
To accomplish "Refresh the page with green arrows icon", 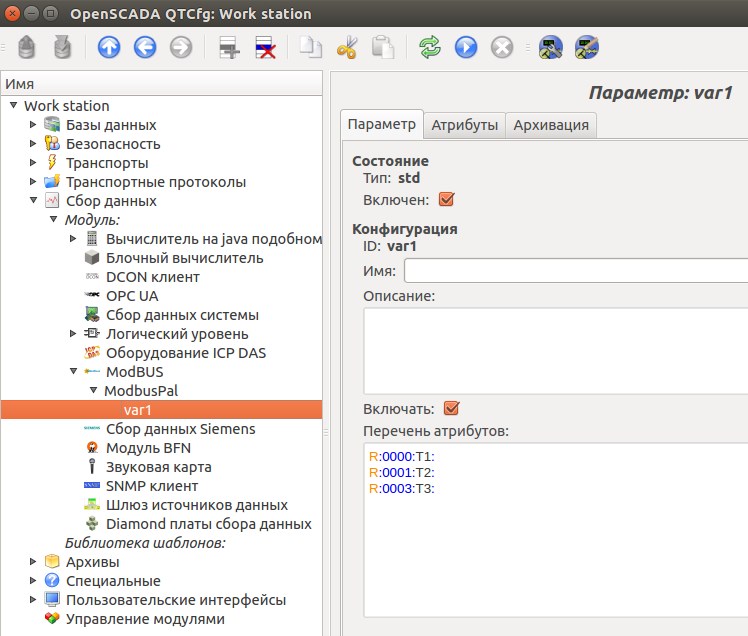I will click(x=430, y=47).
